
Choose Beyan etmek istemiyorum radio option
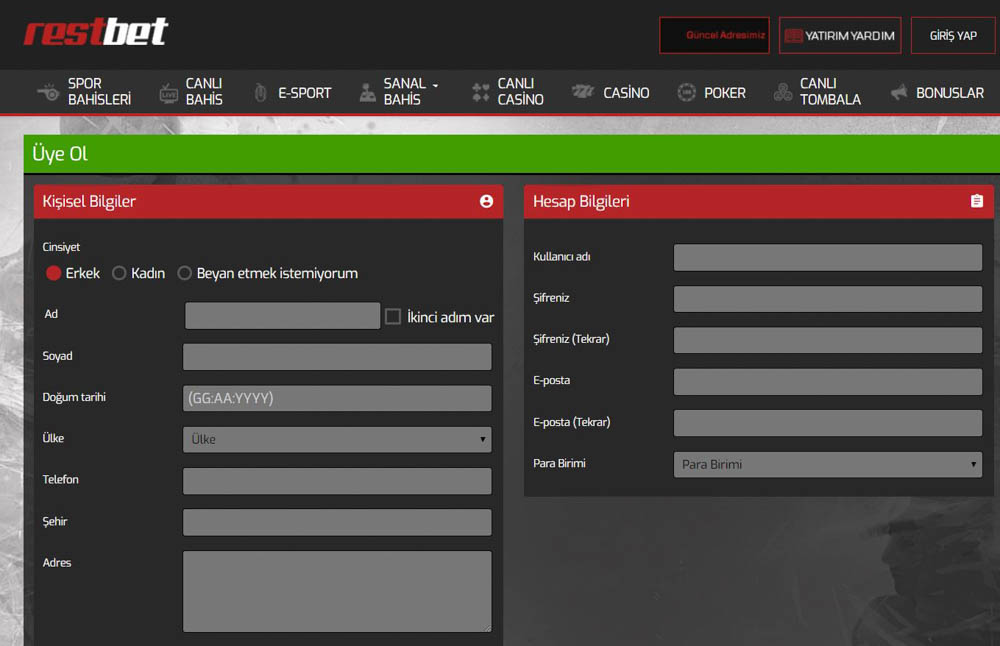185,273
